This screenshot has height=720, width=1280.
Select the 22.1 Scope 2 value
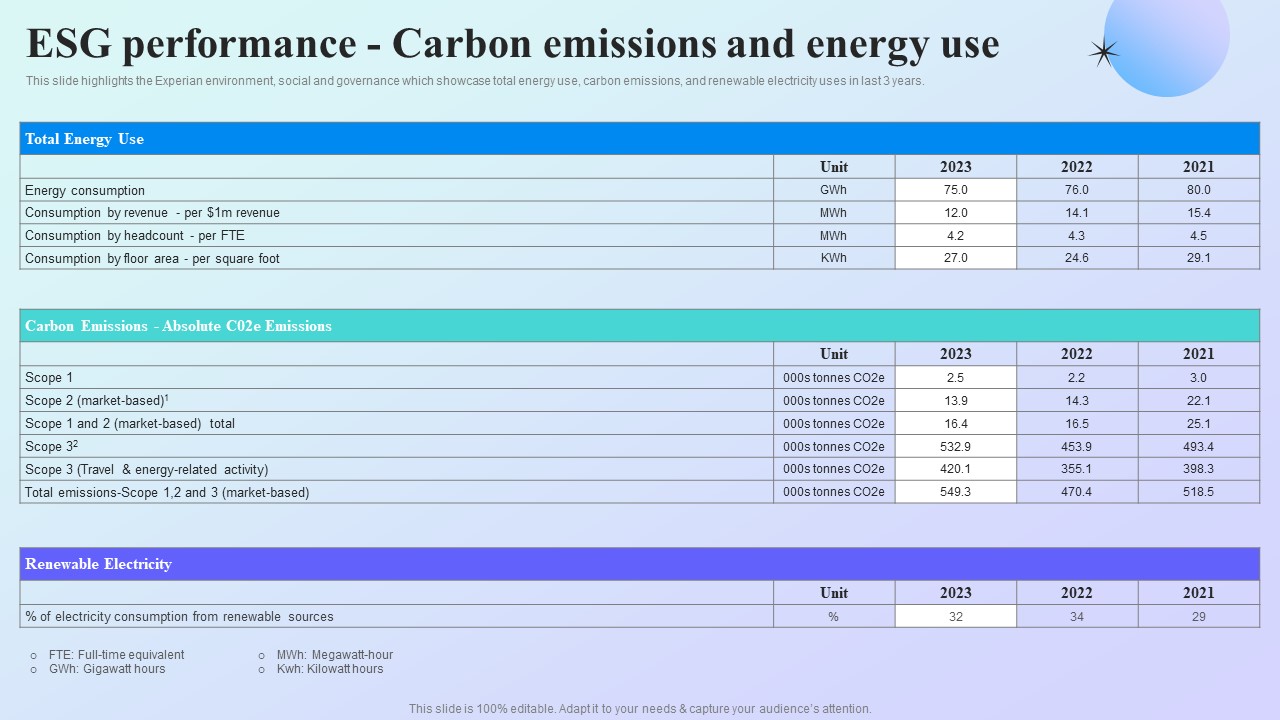(1199, 400)
